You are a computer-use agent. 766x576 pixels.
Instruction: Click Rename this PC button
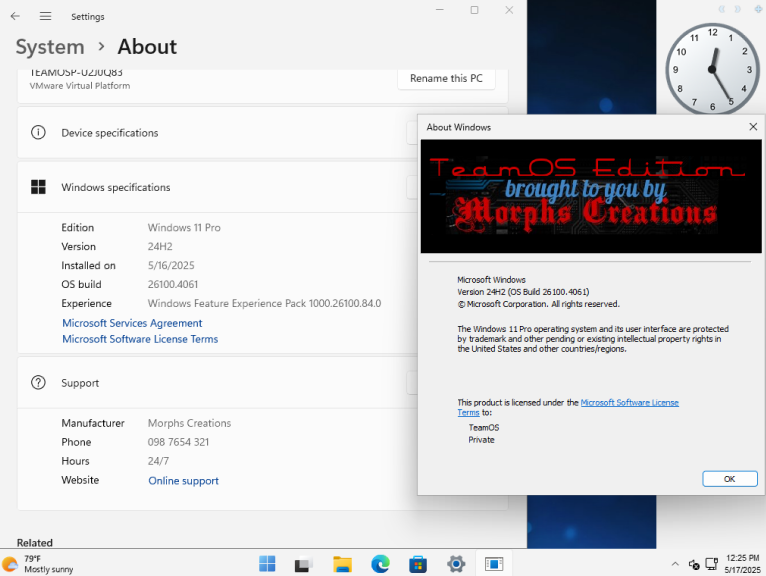click(x=446, y=78)
